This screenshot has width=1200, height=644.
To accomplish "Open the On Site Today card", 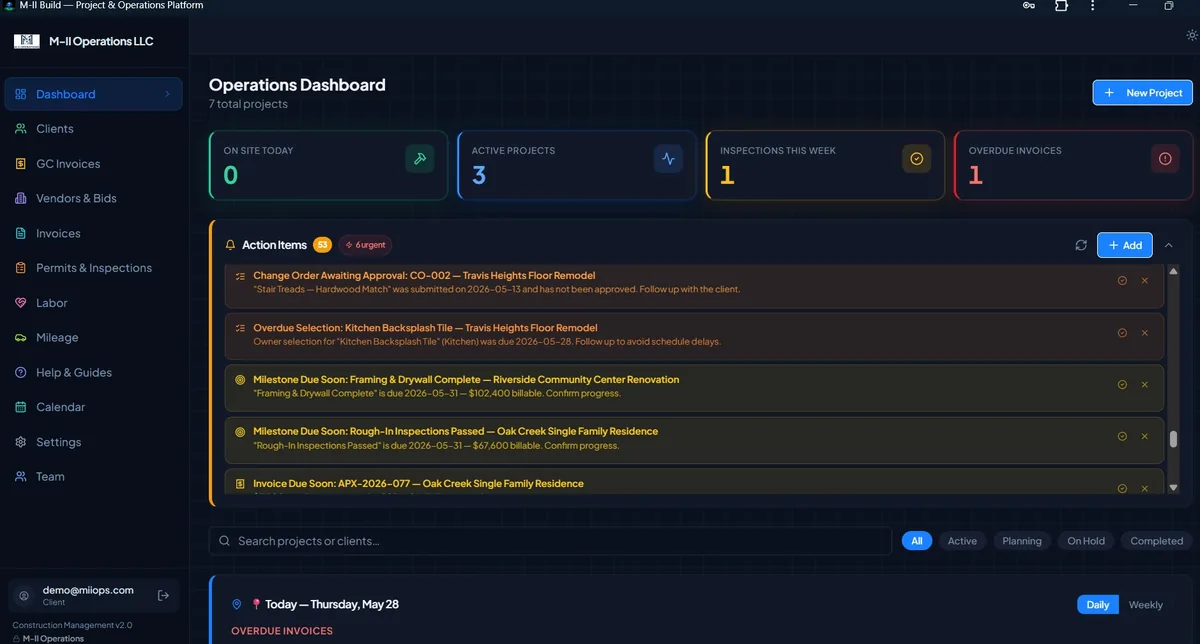I will pyautogui.click(x=328, y=165).
